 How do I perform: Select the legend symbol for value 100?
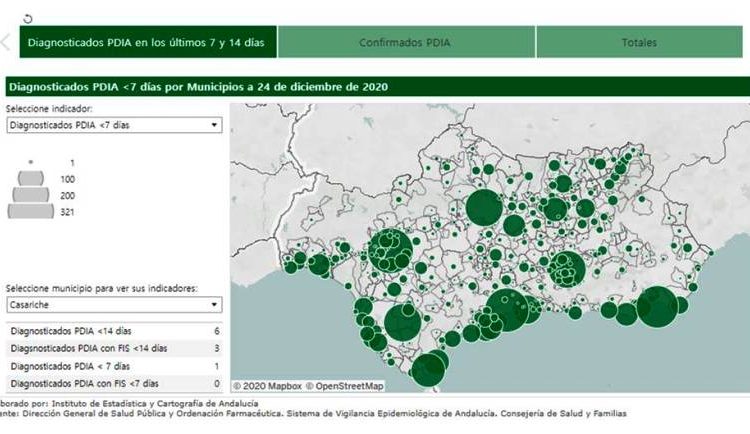coord(31,178)
